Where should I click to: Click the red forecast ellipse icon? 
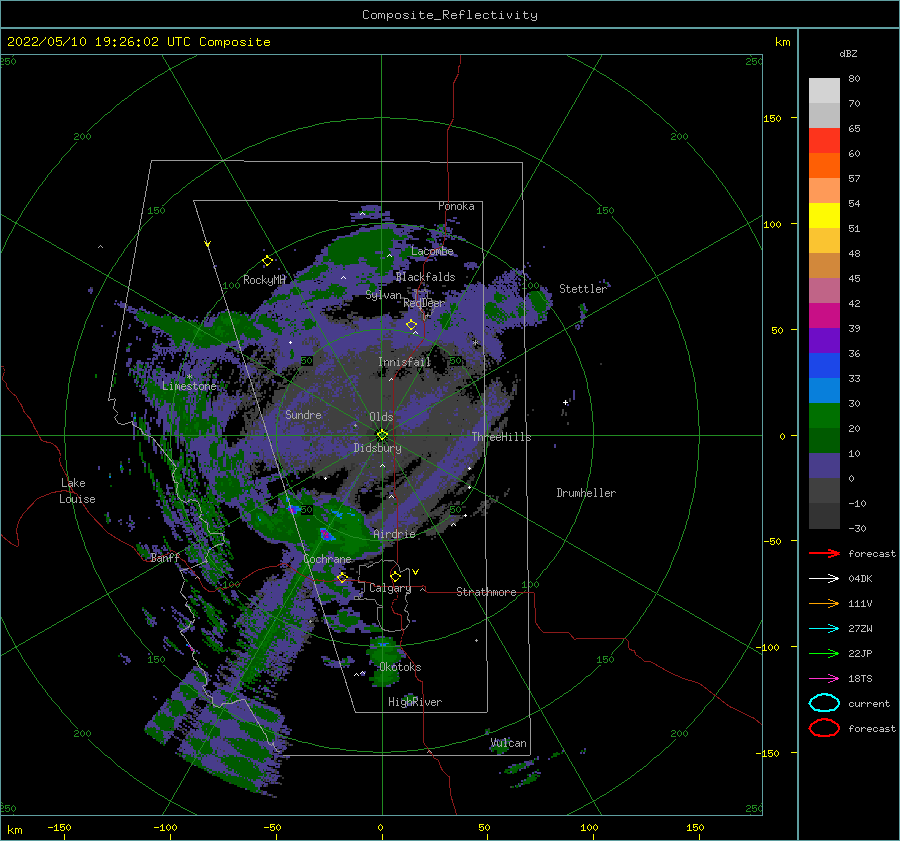click(824, 728)
